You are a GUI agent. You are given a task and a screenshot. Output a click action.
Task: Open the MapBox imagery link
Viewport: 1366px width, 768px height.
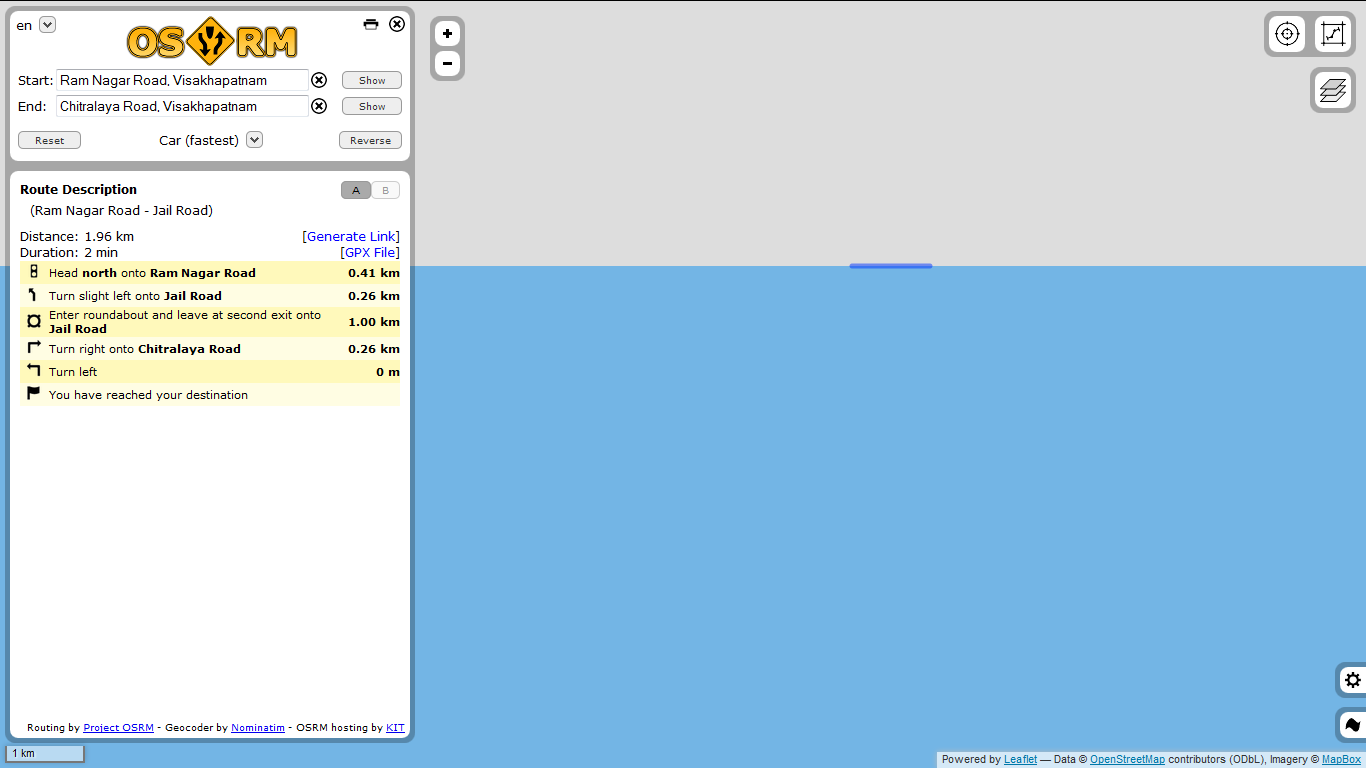(x=1341, y=759)
